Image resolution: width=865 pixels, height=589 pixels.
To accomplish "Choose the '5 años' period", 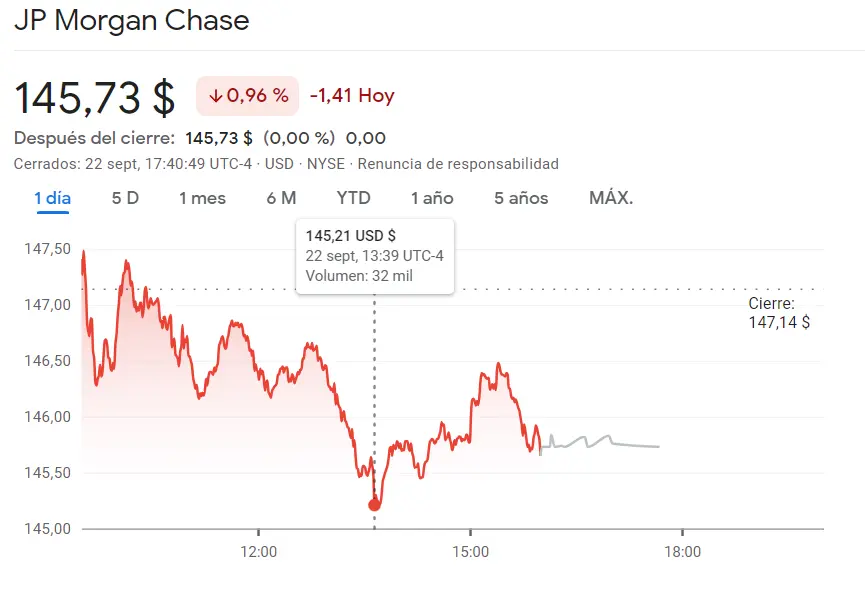I will (x=520, y=198).
